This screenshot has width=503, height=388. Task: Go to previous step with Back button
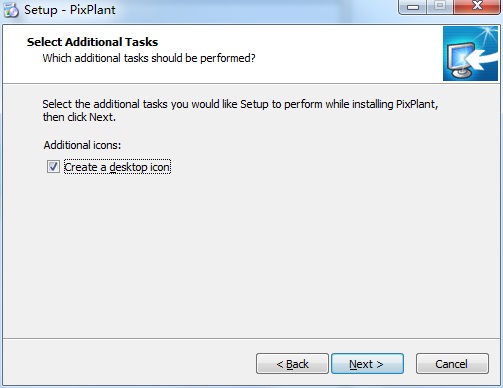click(x=292, y=364)
